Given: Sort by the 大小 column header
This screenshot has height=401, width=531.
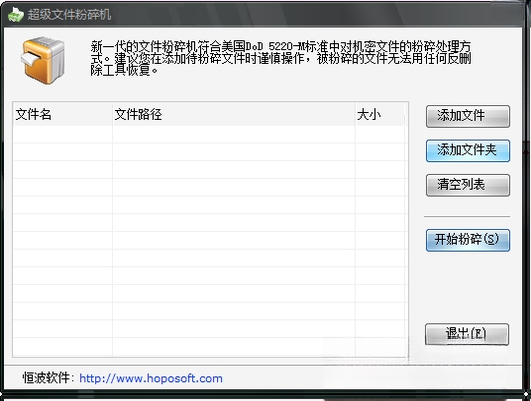Looking at the screenshot, I should coord(380,114).
